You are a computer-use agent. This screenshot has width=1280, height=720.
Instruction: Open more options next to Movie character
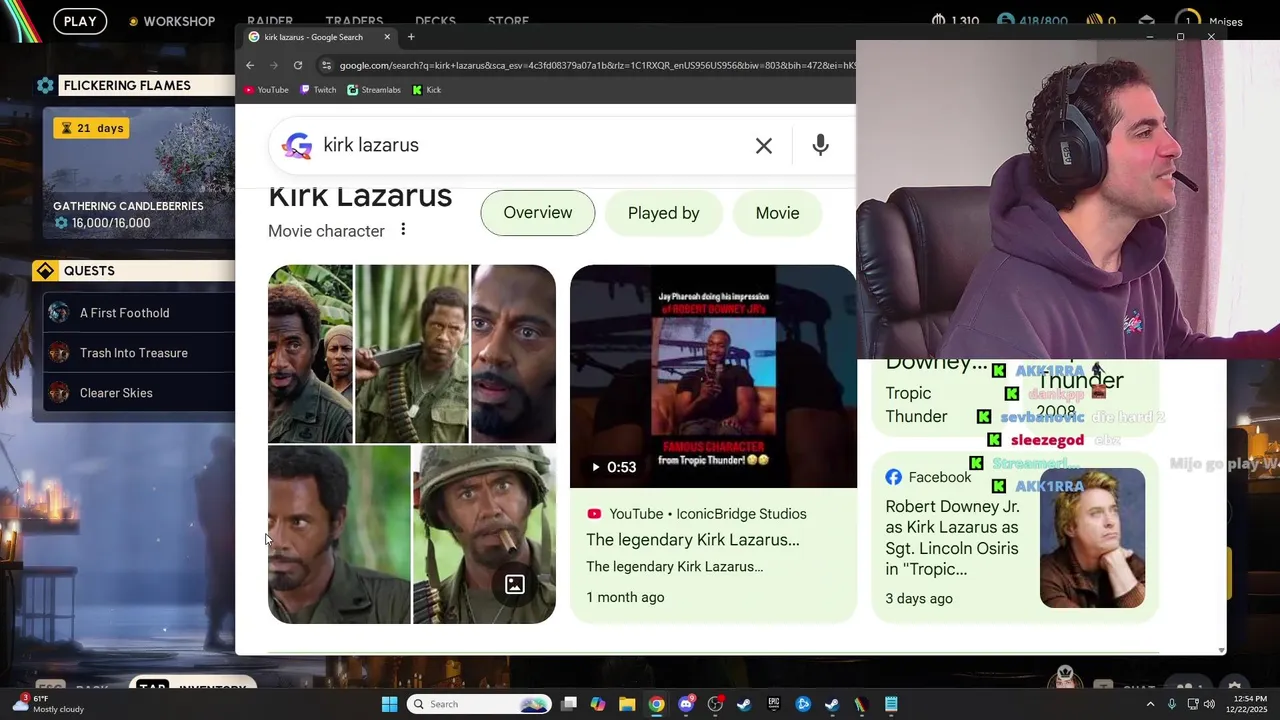pyautogui.click(x=403, y=230)
